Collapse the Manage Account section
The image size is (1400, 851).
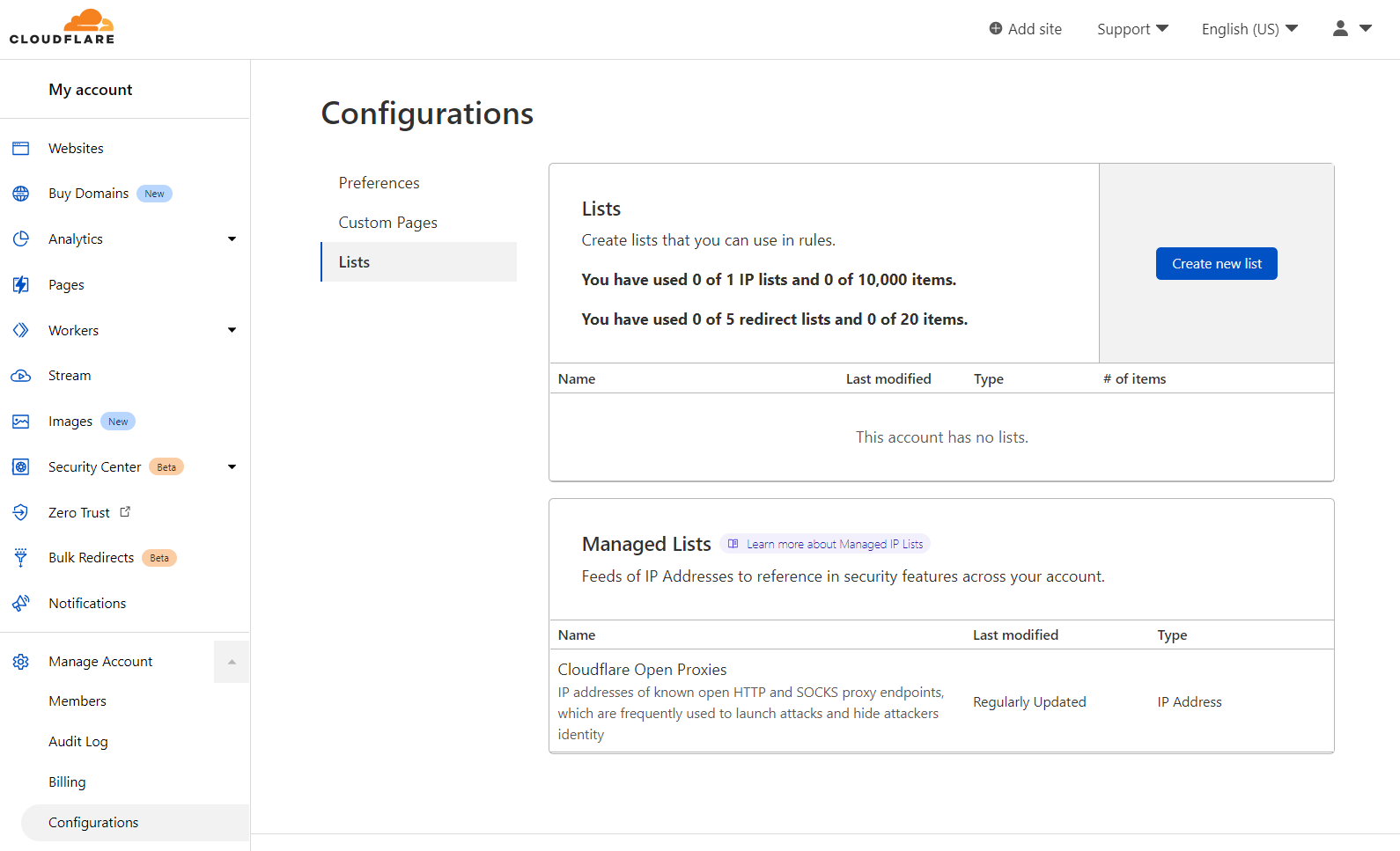pyautogui.click(x=232, y=662)
